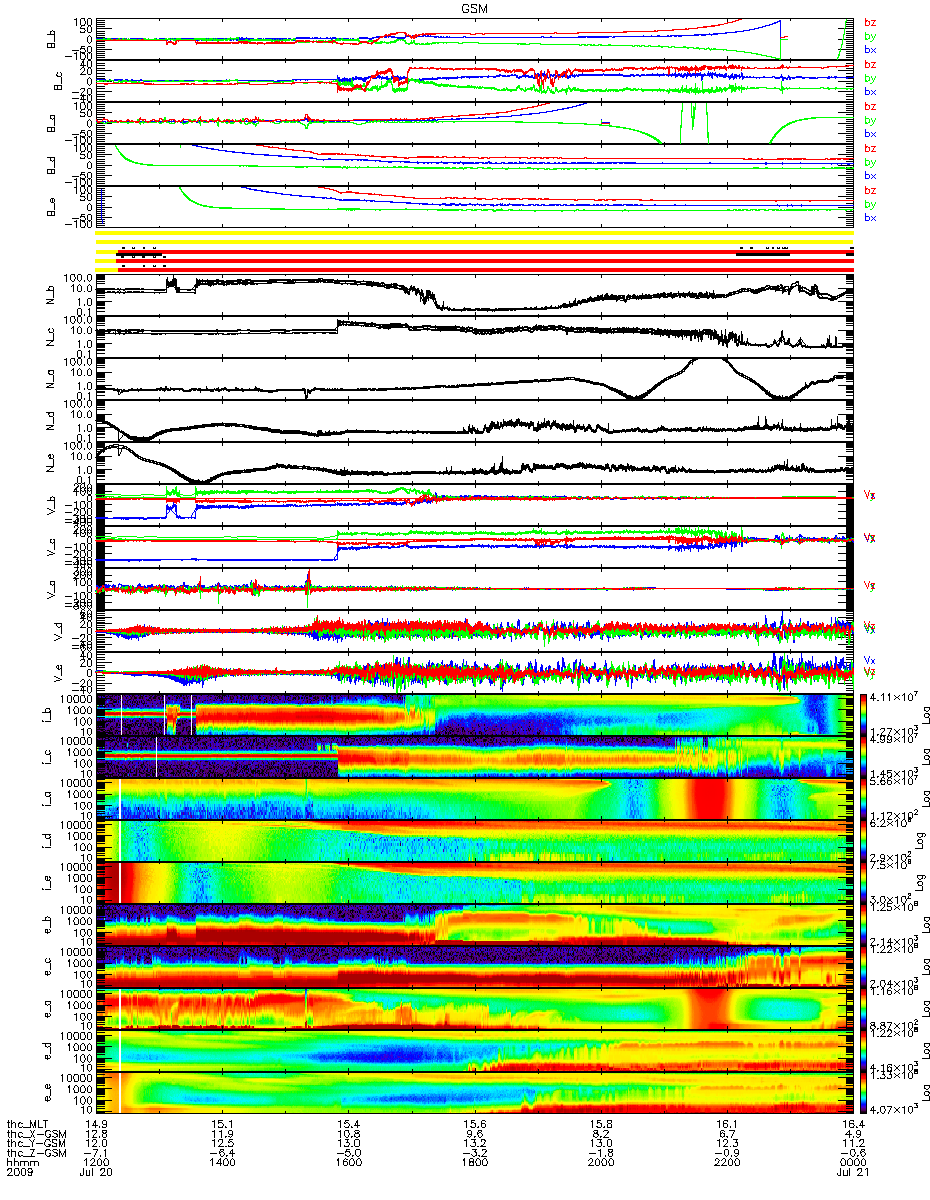This screenshot has height=1200, width=930.
Task: Click red bz legend of B_e panel
Action: pos(870,190)
